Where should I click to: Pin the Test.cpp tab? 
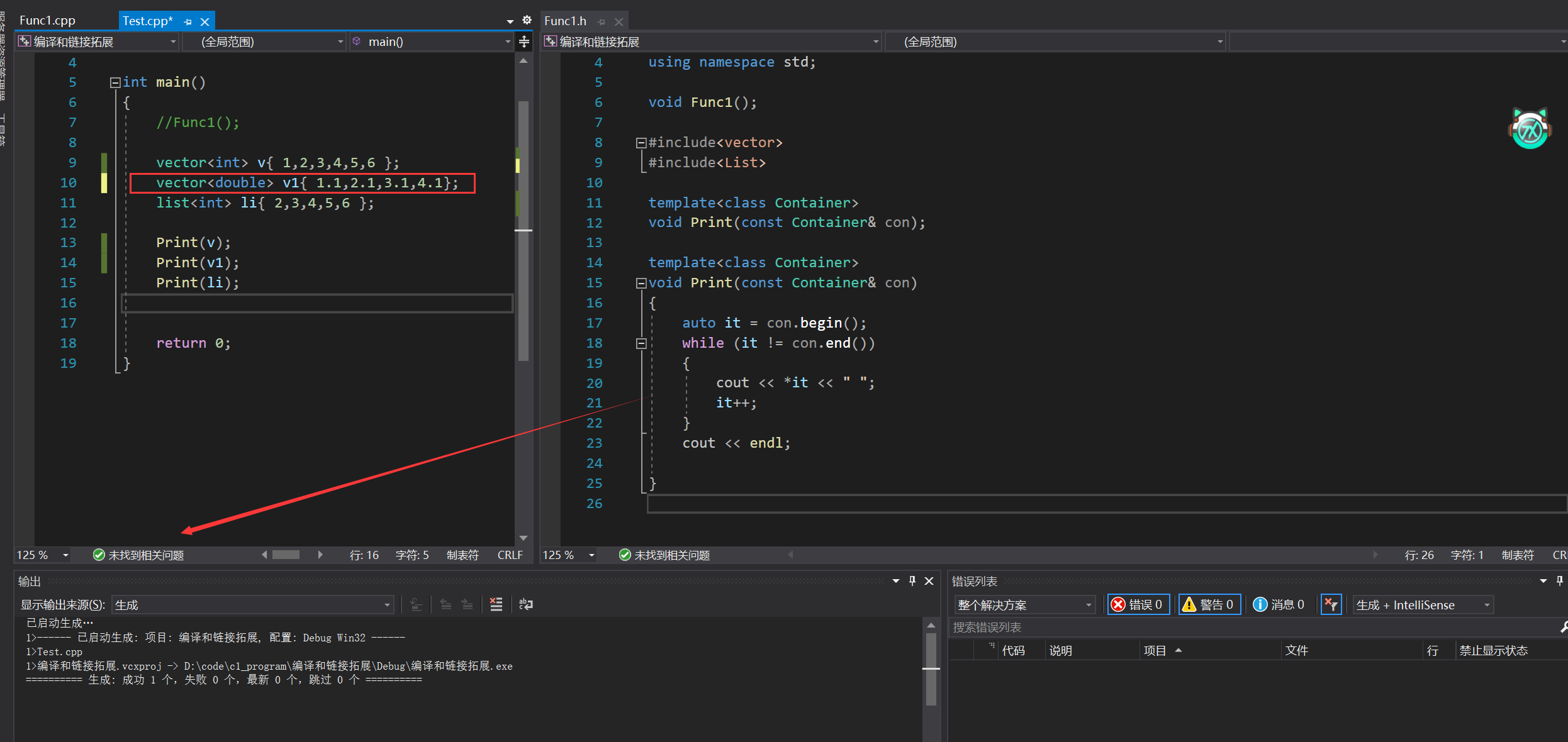tap(188, 21)
